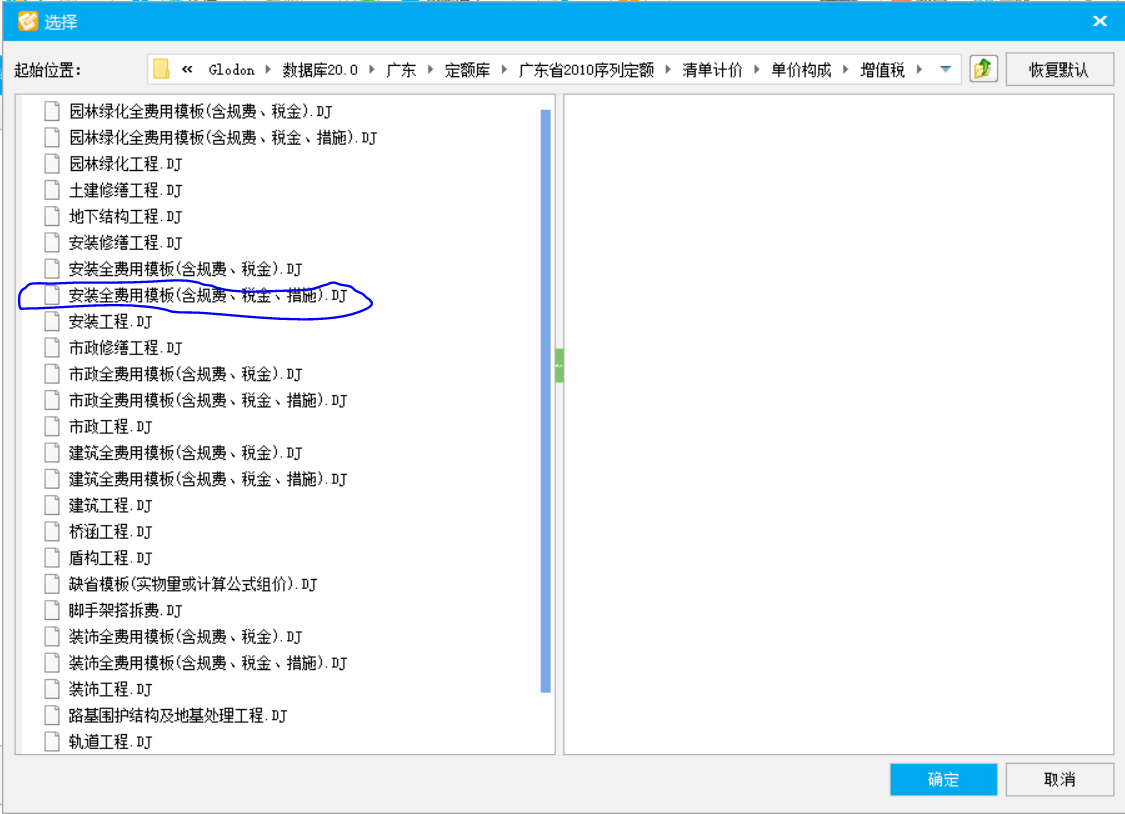Select file 市政修缮工程.DJ

tap(125, 348)
